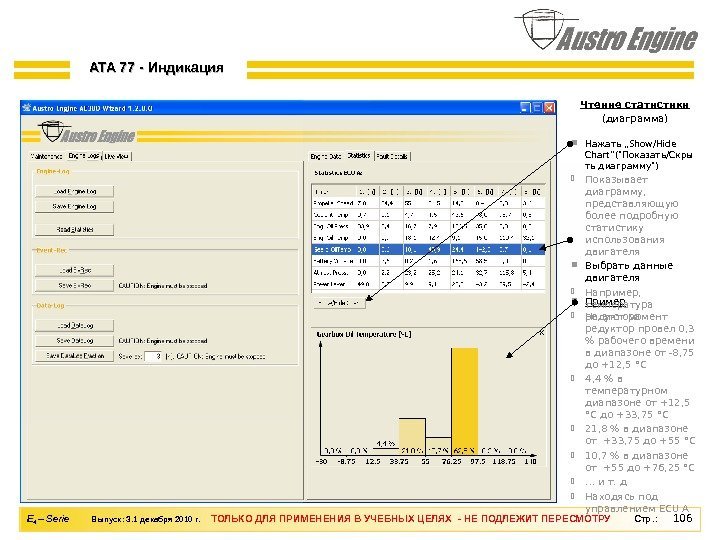Click the AE300 Wizard title bar icon

pyautogui.click(x=26, y=108)
